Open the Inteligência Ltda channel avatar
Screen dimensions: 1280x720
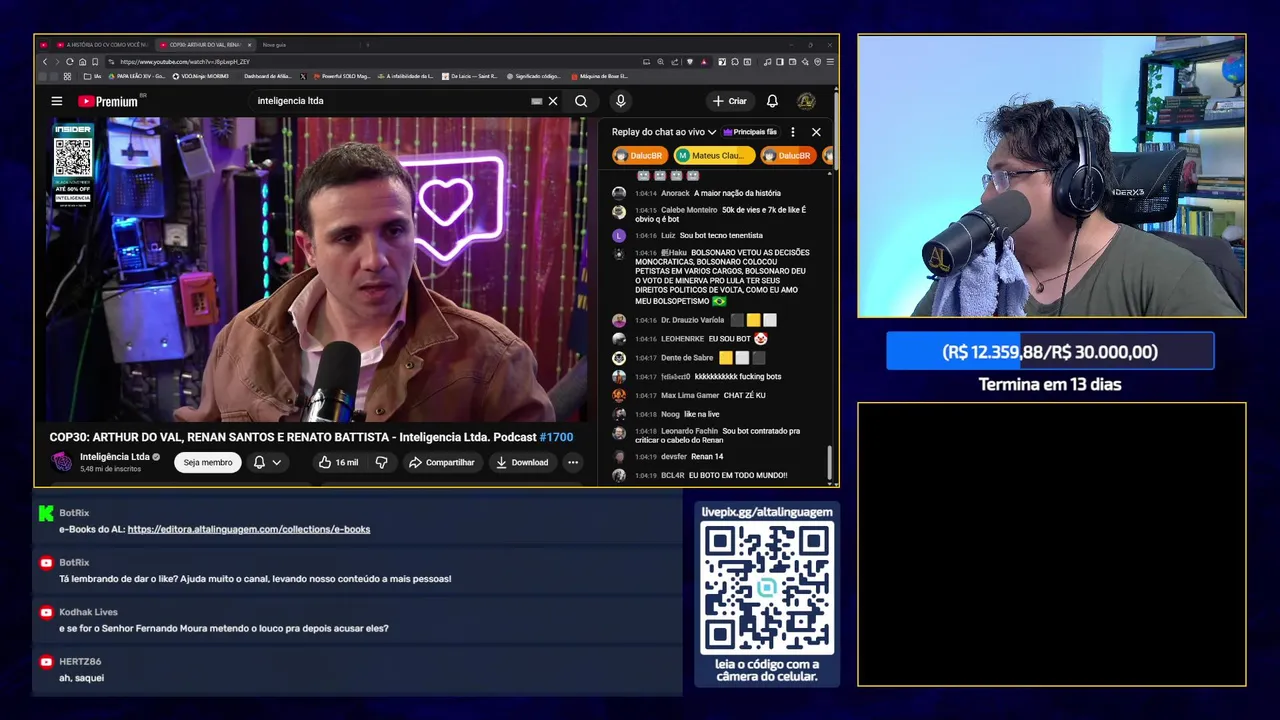tap(62, 462)
